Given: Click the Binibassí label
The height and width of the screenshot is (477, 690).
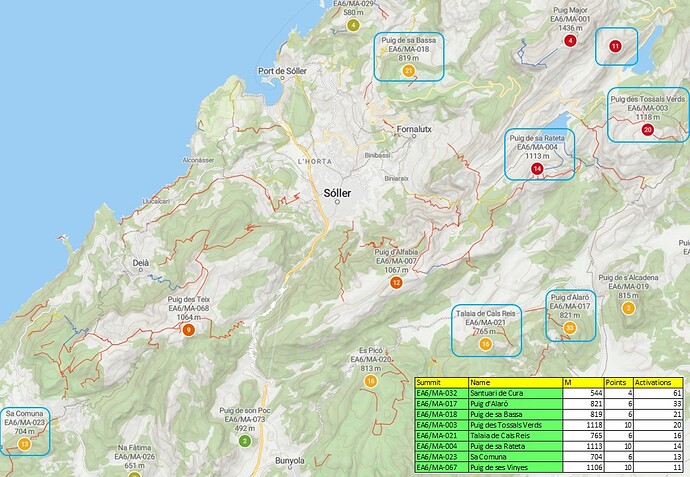Looking at the screenshot, I should tap(377, 155).
